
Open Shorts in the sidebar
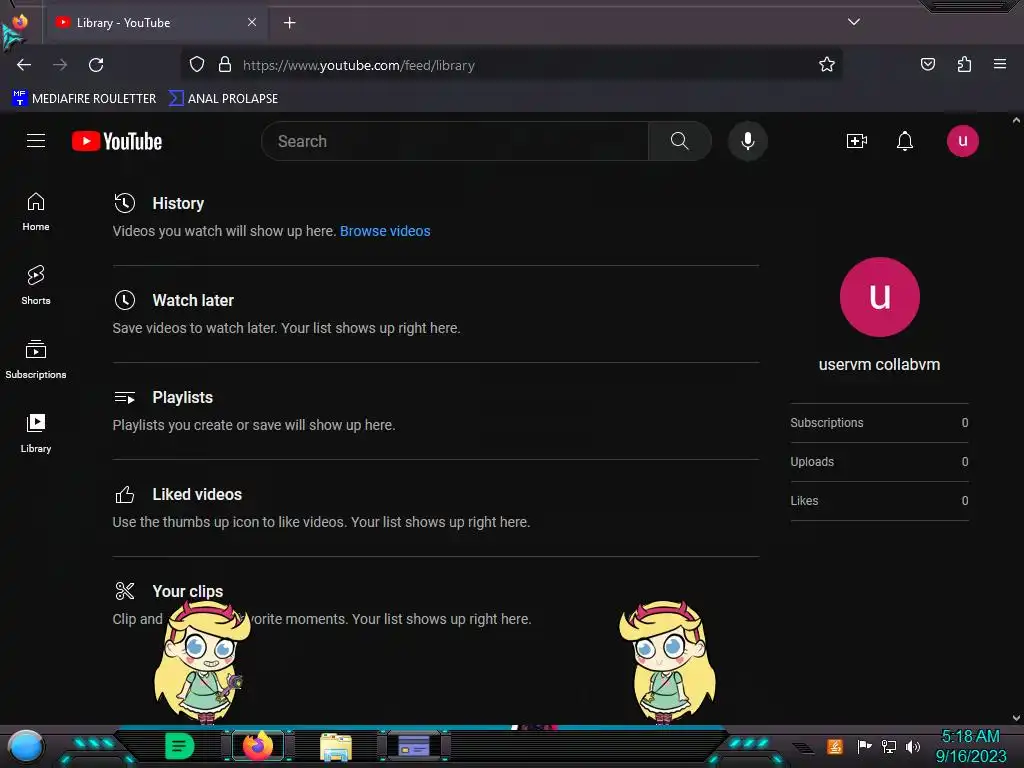pyautogui.click(x=36, y=285)
